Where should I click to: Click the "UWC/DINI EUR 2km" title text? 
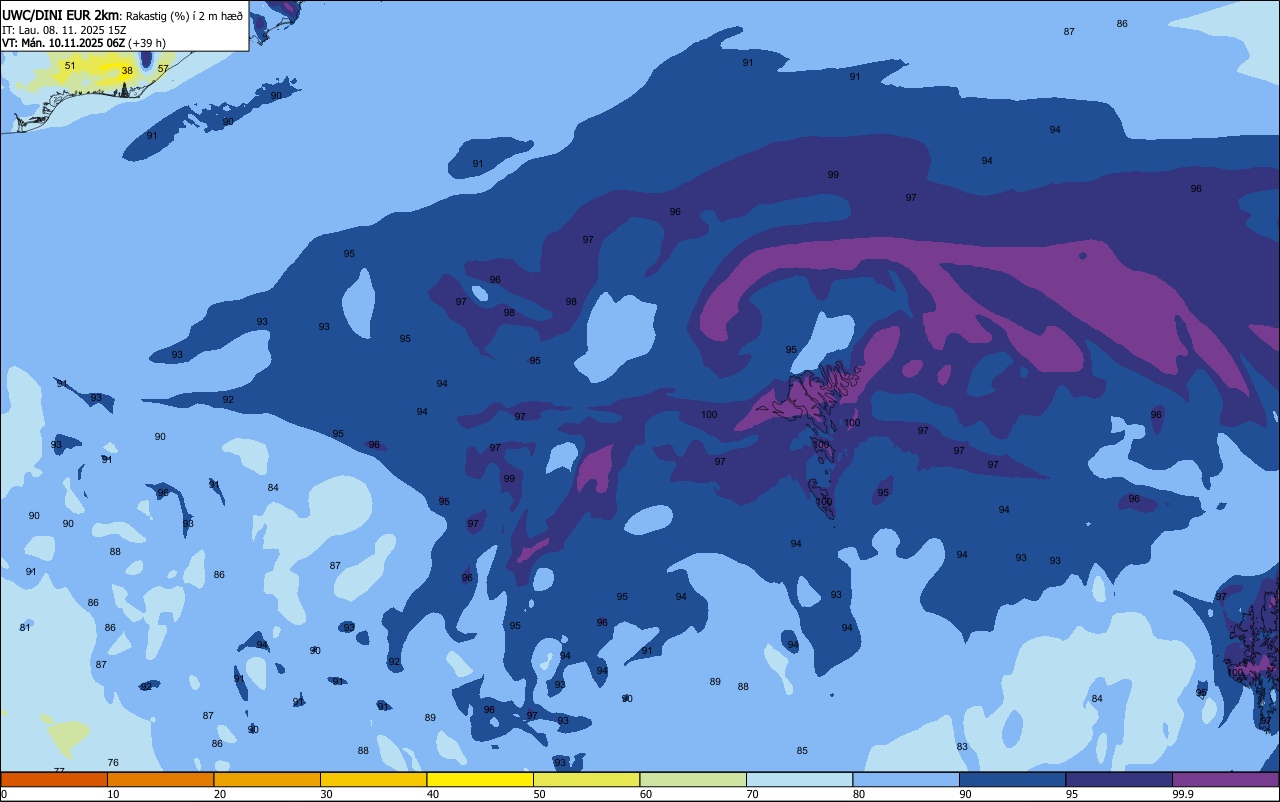(60, 14)
